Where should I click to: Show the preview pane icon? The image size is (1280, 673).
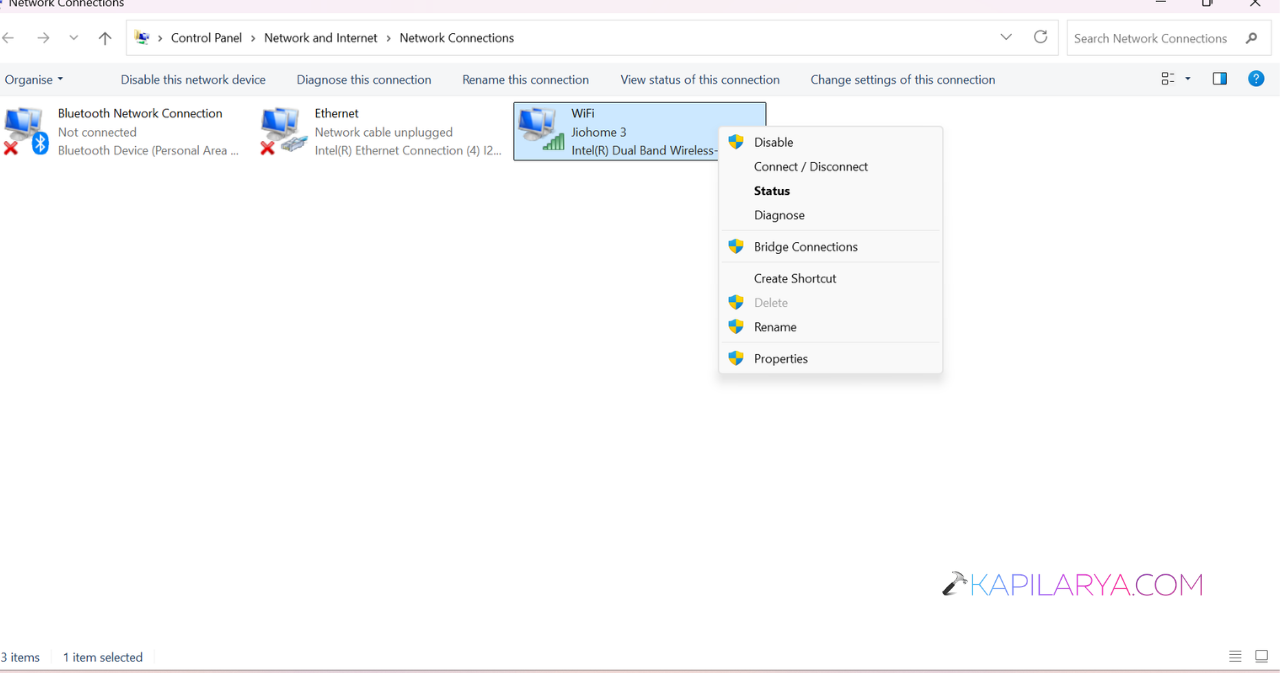1219,79
